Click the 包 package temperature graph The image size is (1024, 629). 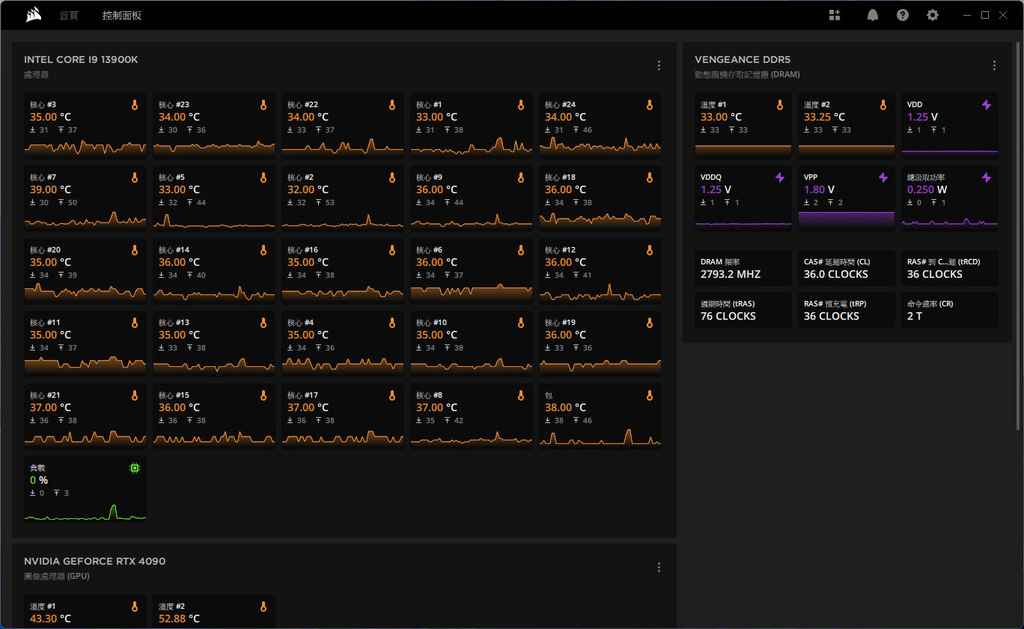coord(600,438)
